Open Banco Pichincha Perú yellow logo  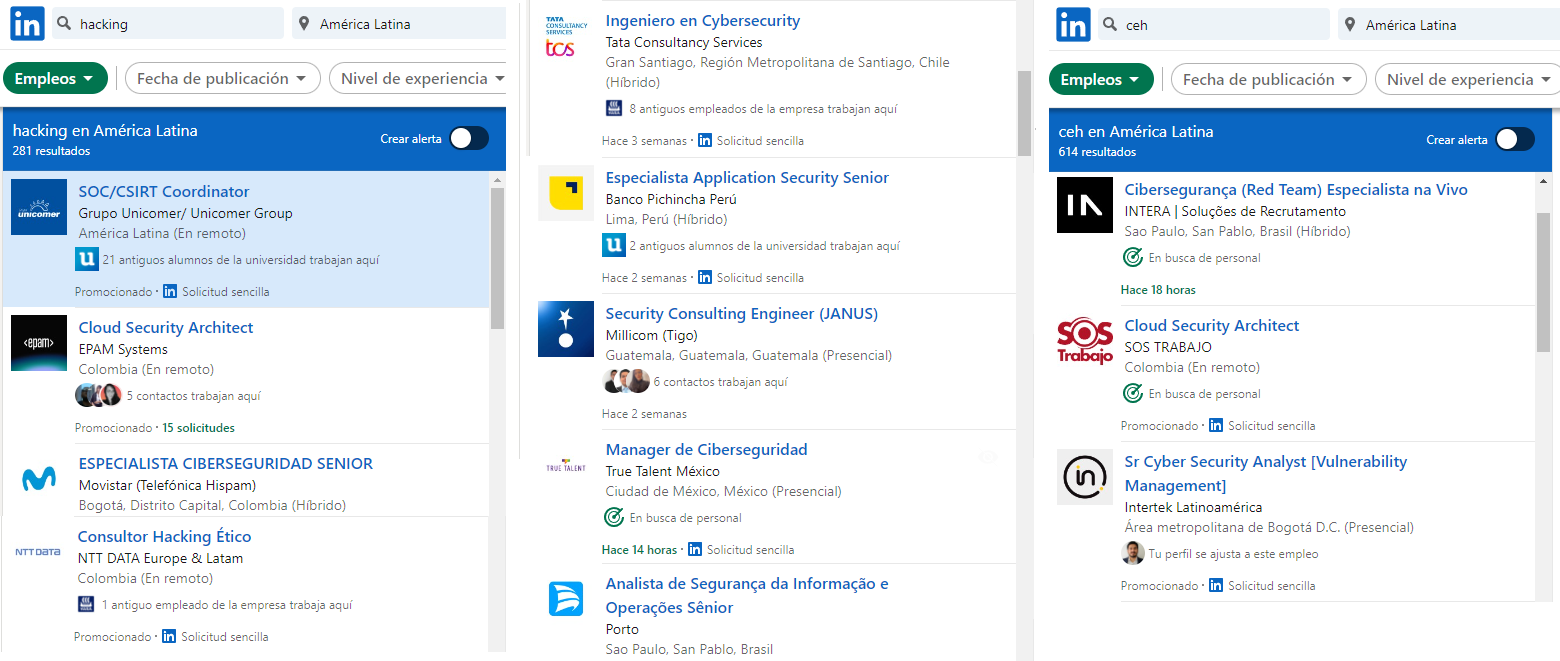tap(566, 193)
